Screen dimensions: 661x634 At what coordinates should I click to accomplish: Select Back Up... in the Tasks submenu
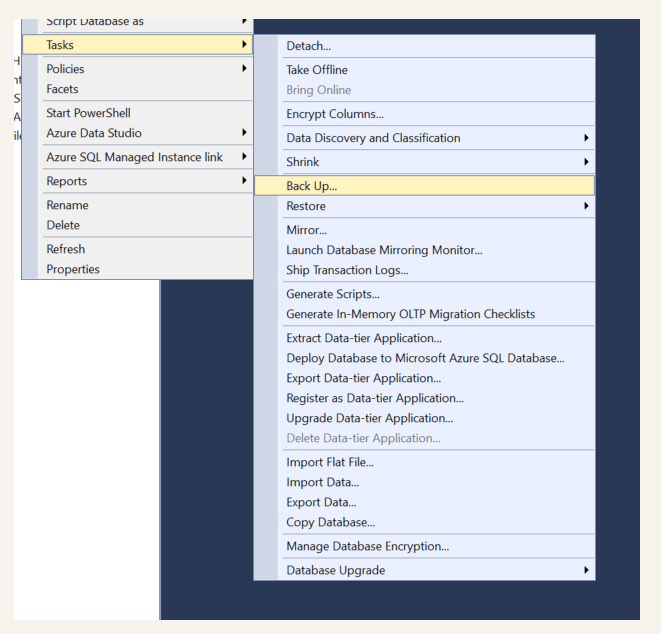point(425,186)
